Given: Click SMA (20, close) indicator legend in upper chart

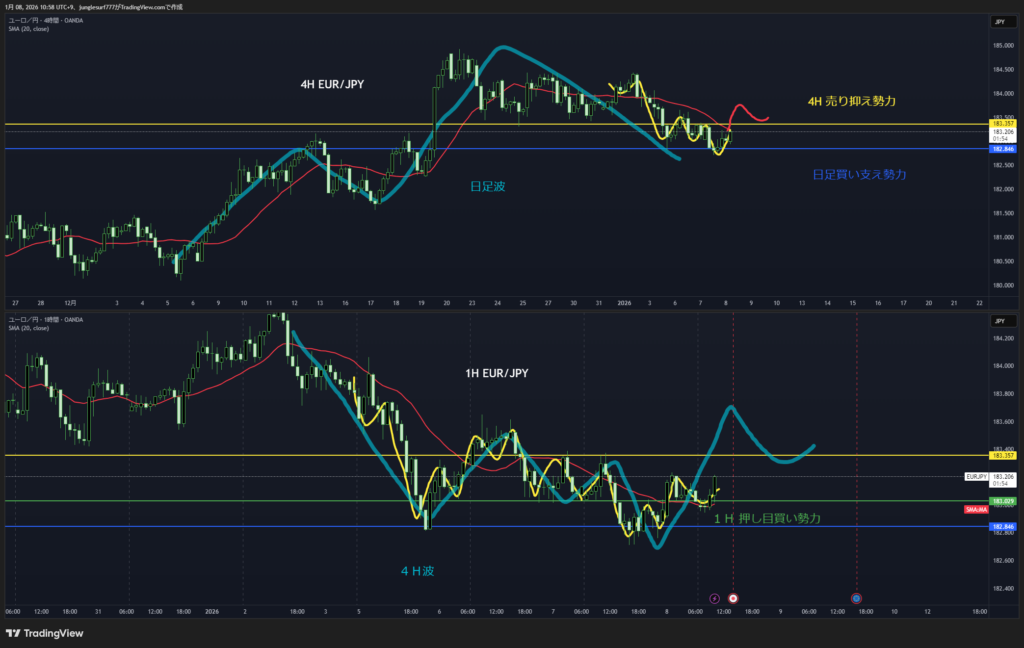Looking at the screenshot, I should pyautogui.click(x=28, y=29).
